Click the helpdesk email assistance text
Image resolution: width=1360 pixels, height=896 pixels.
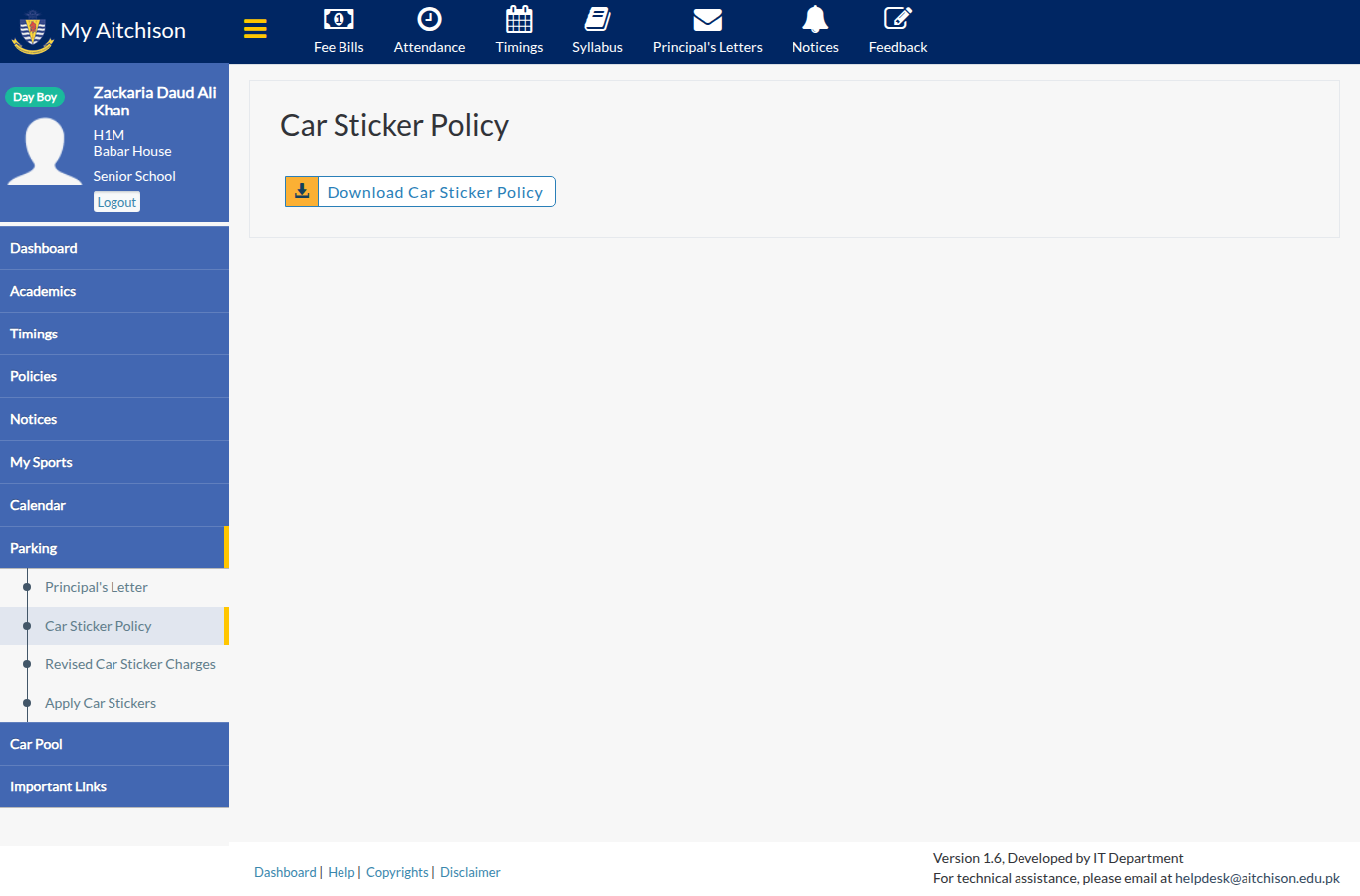1136,878
